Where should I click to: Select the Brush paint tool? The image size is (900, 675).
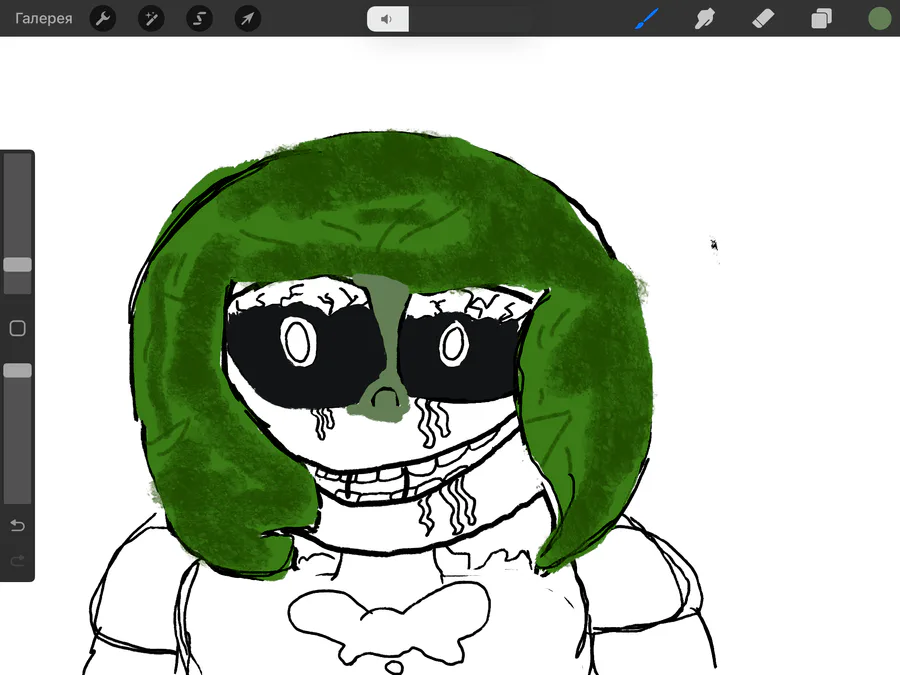point(647,19)
